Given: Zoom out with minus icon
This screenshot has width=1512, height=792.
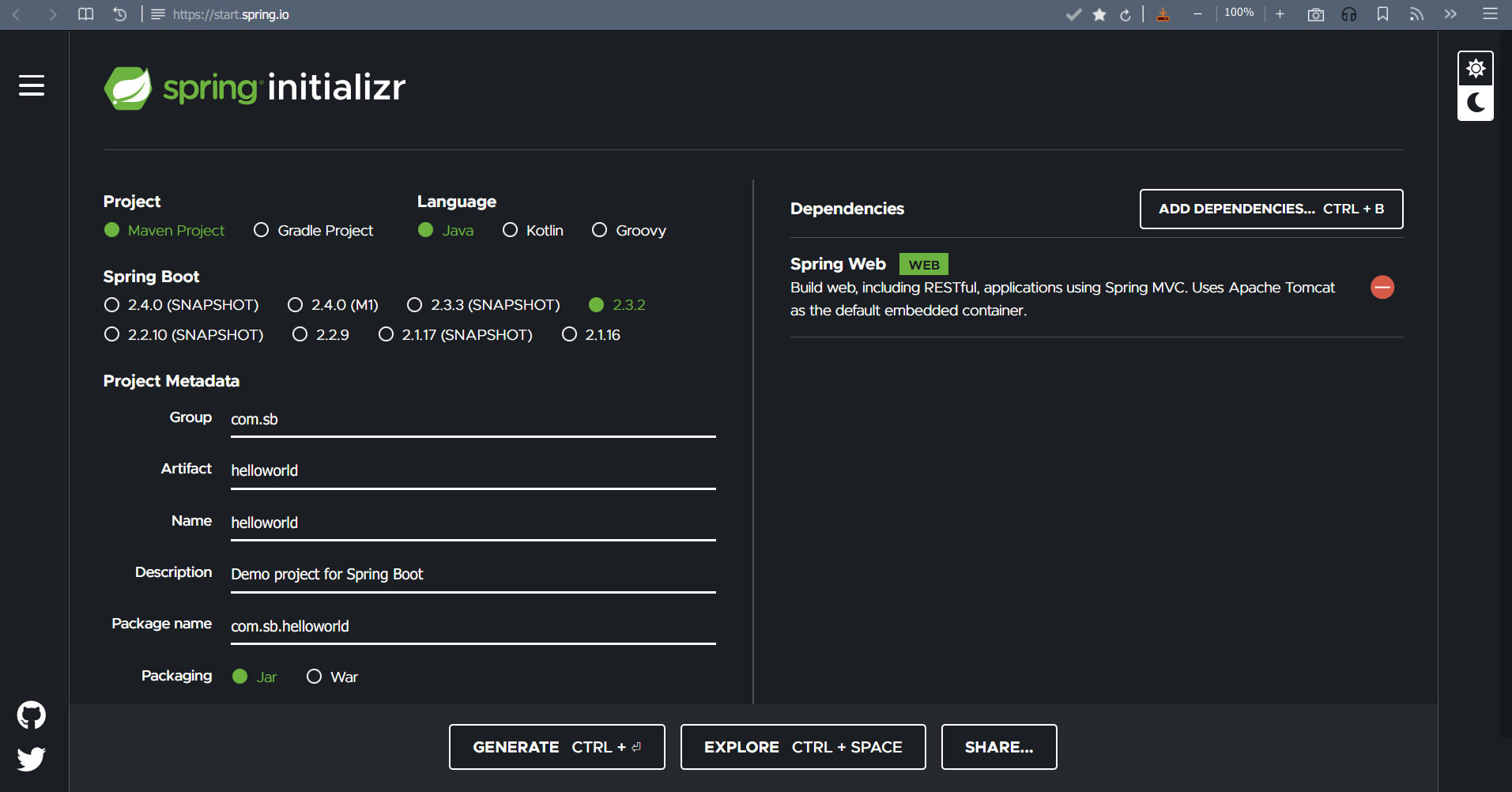Looking at the screenshot, I should (x=1197, y=13).
